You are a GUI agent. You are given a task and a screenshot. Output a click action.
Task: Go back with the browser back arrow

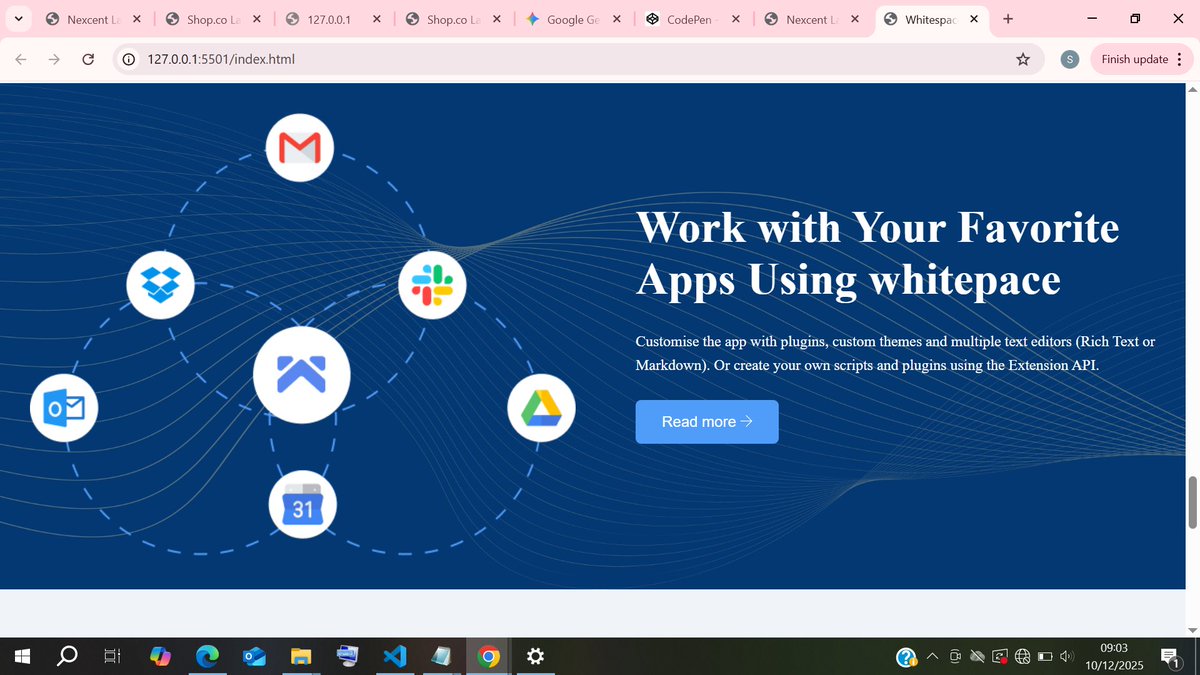21,60
